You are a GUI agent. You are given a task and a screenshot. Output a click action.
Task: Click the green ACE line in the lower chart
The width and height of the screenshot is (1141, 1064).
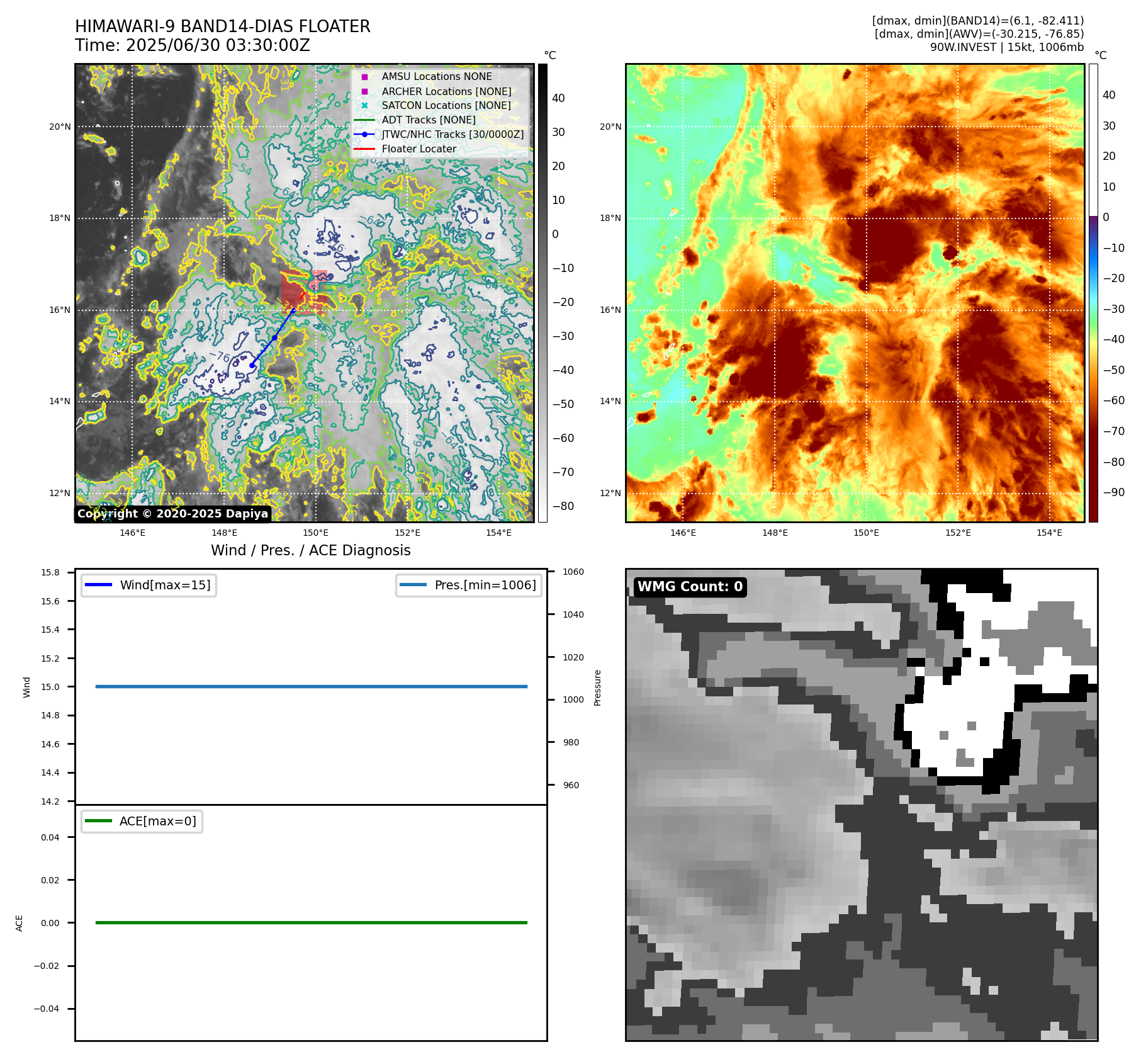[x=311, y=922]
